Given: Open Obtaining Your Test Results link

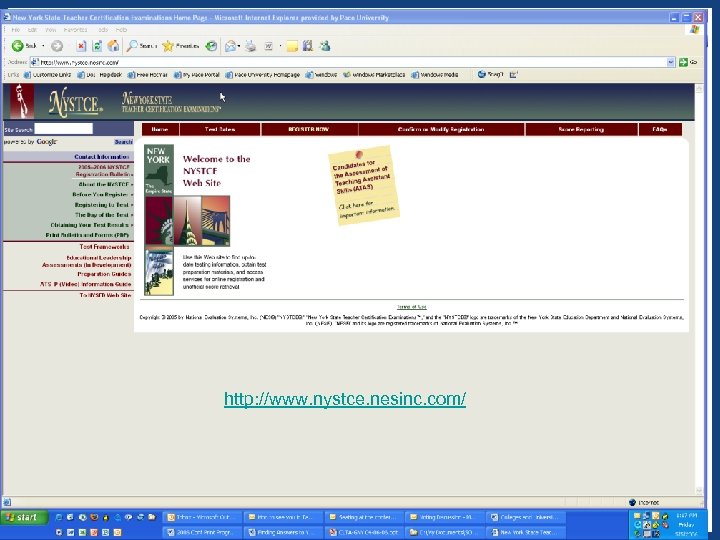Looking at the screenshot, I should pyautogui.click(x=91, y=225).
